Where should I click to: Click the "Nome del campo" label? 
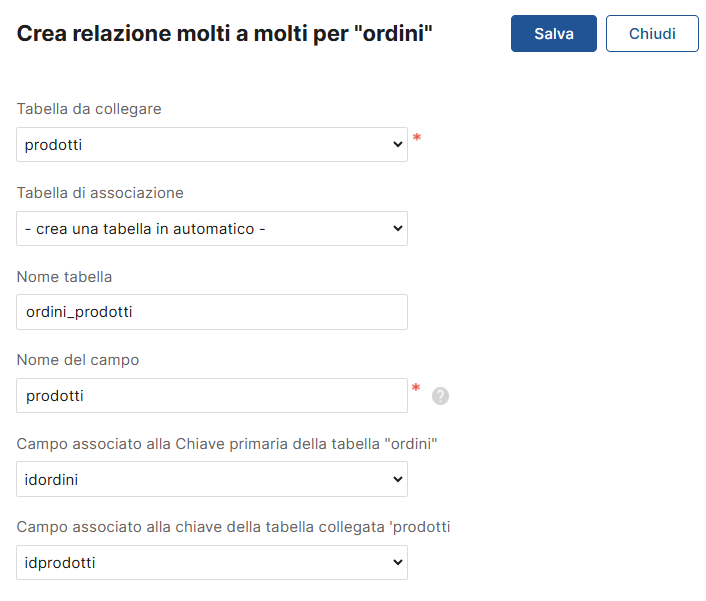click(x=78, y=360)
